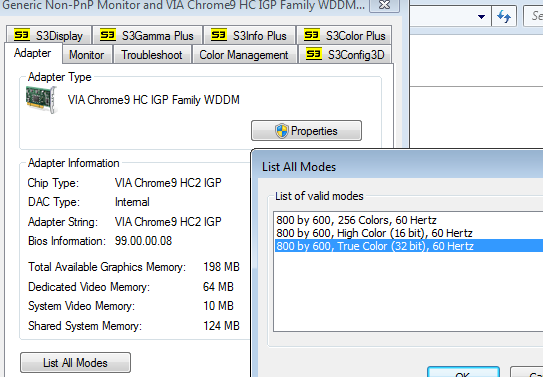
Task: Click the refresh arrows icon
Action: (x=504, y=16)
